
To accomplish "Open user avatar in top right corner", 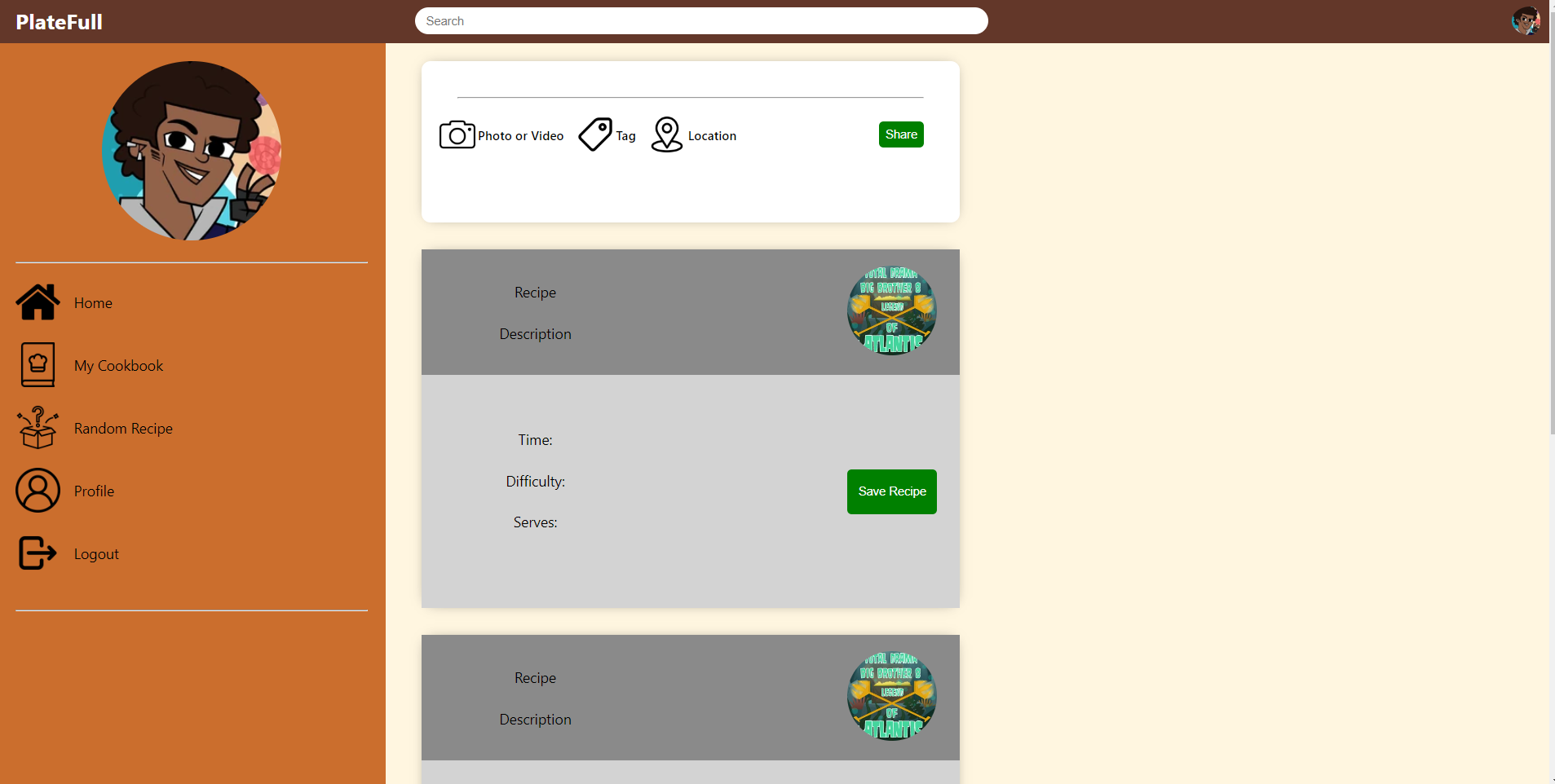I will [x=1526, y=21].
